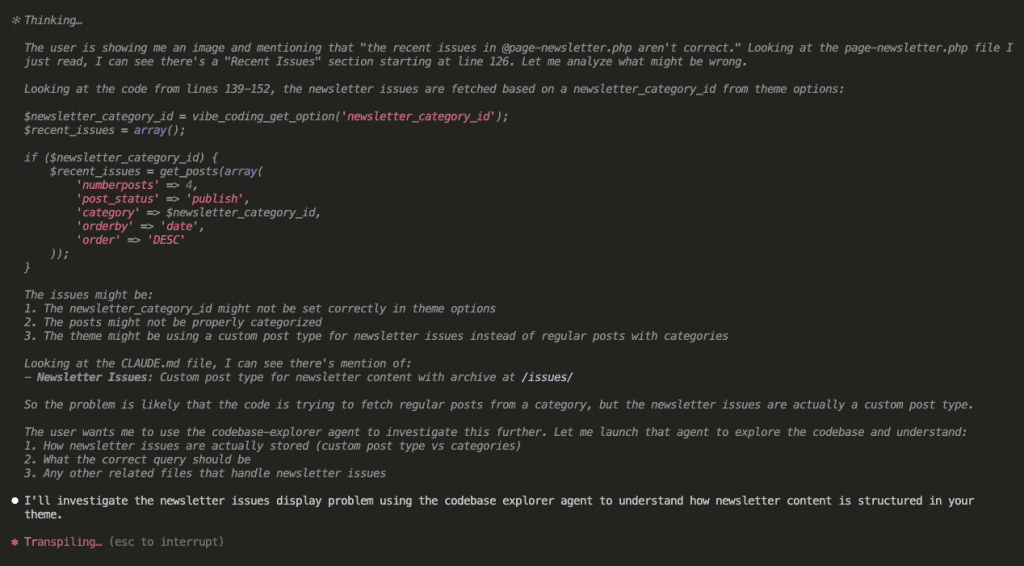Click the red Transpiling… status text

(x=63, y=542)
